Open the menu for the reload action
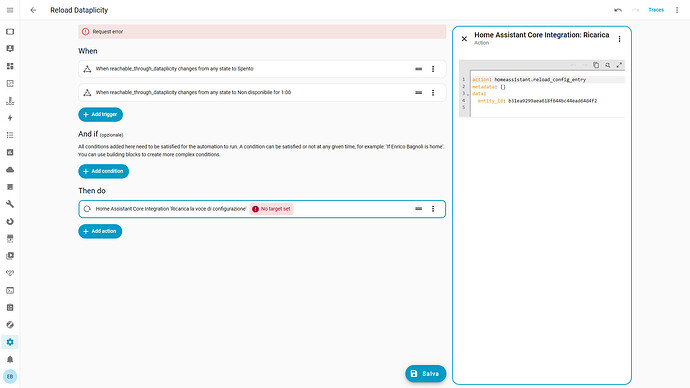The image size is (690, 388). (x=433, y=209)
